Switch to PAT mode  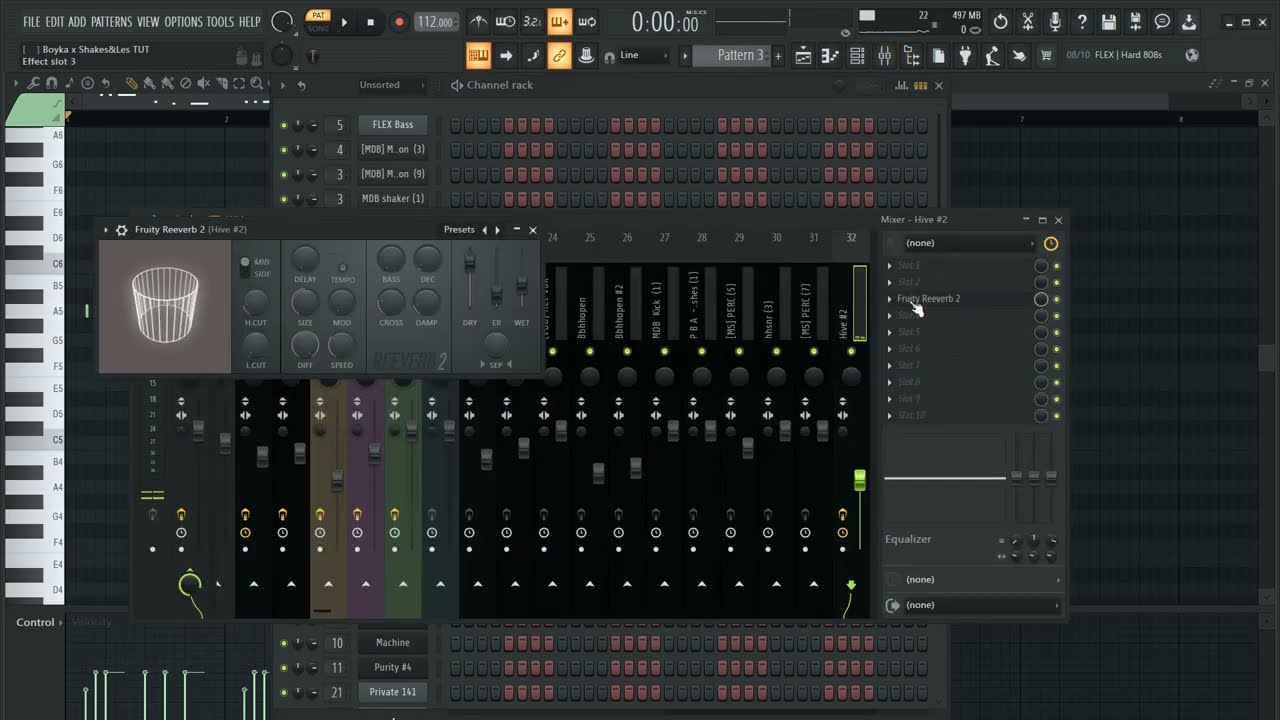318,16
